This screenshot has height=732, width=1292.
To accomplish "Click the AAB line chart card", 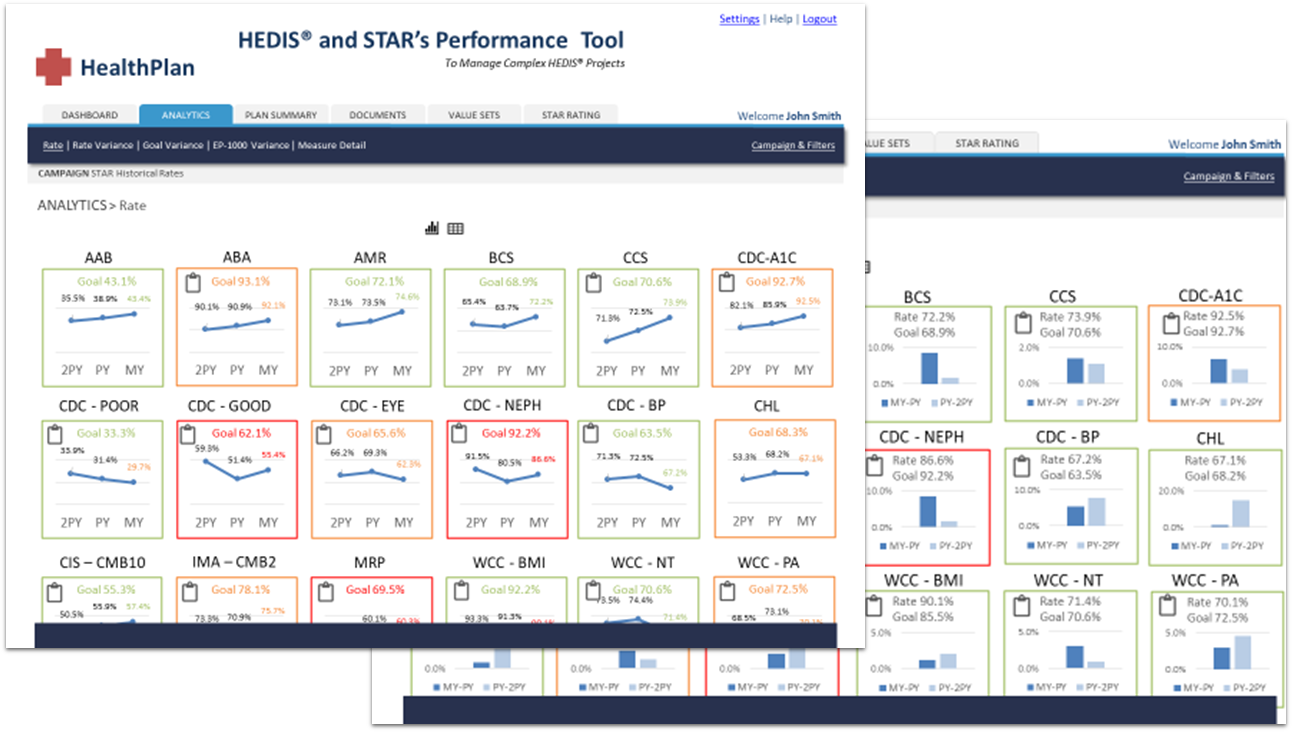I will pos(104,327).
